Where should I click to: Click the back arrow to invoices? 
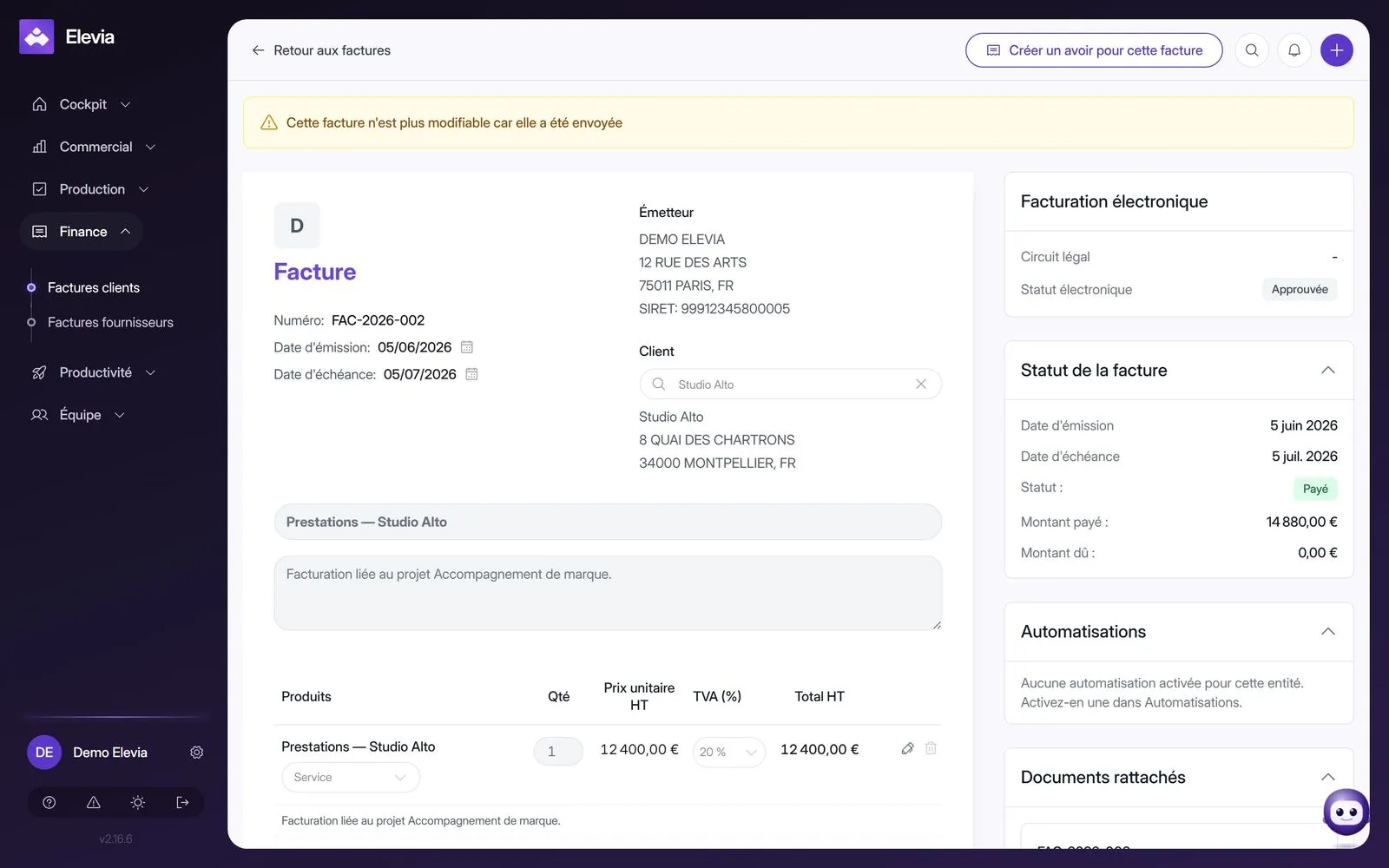pyautogui.click(x=258, y=50)
